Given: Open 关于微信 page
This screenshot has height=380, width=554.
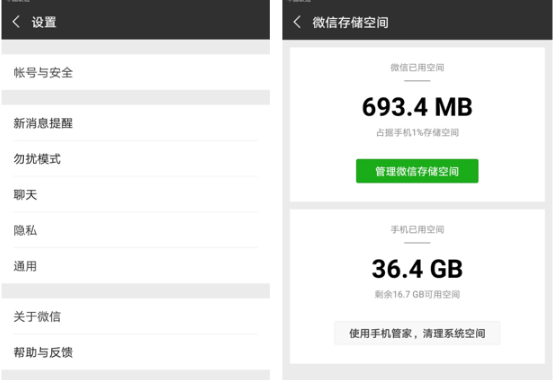Looking at the screenshot, I should [136, 316].
